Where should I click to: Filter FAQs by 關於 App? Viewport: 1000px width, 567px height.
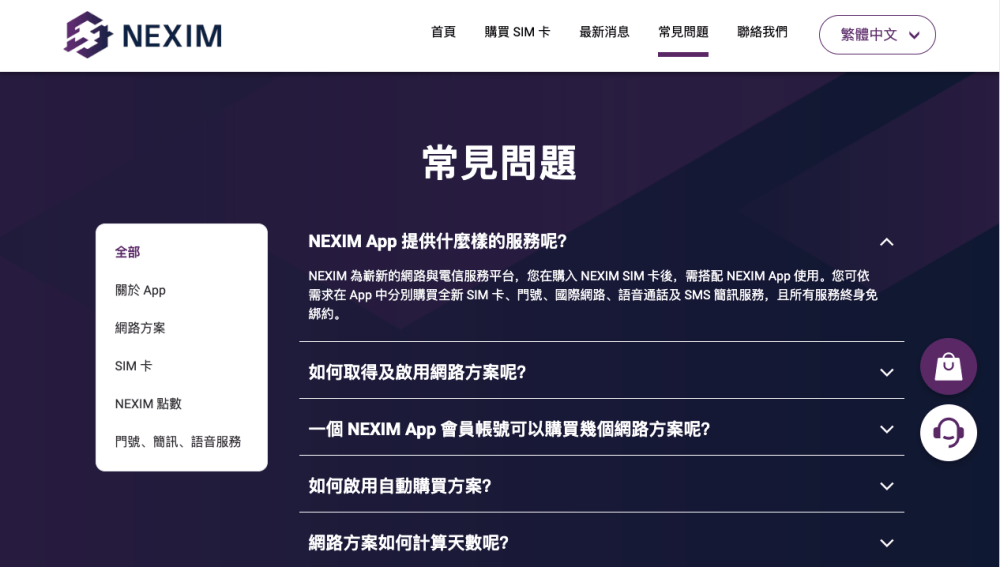tap(140, 290)
